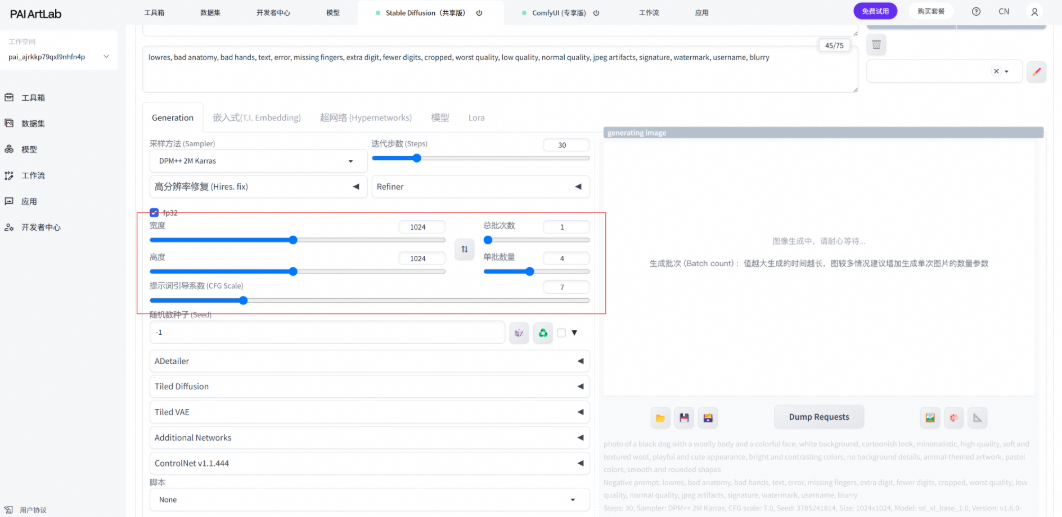Click power icon on ComfyUI tab
1062x517 pixels.
click(x=595, y=13)
